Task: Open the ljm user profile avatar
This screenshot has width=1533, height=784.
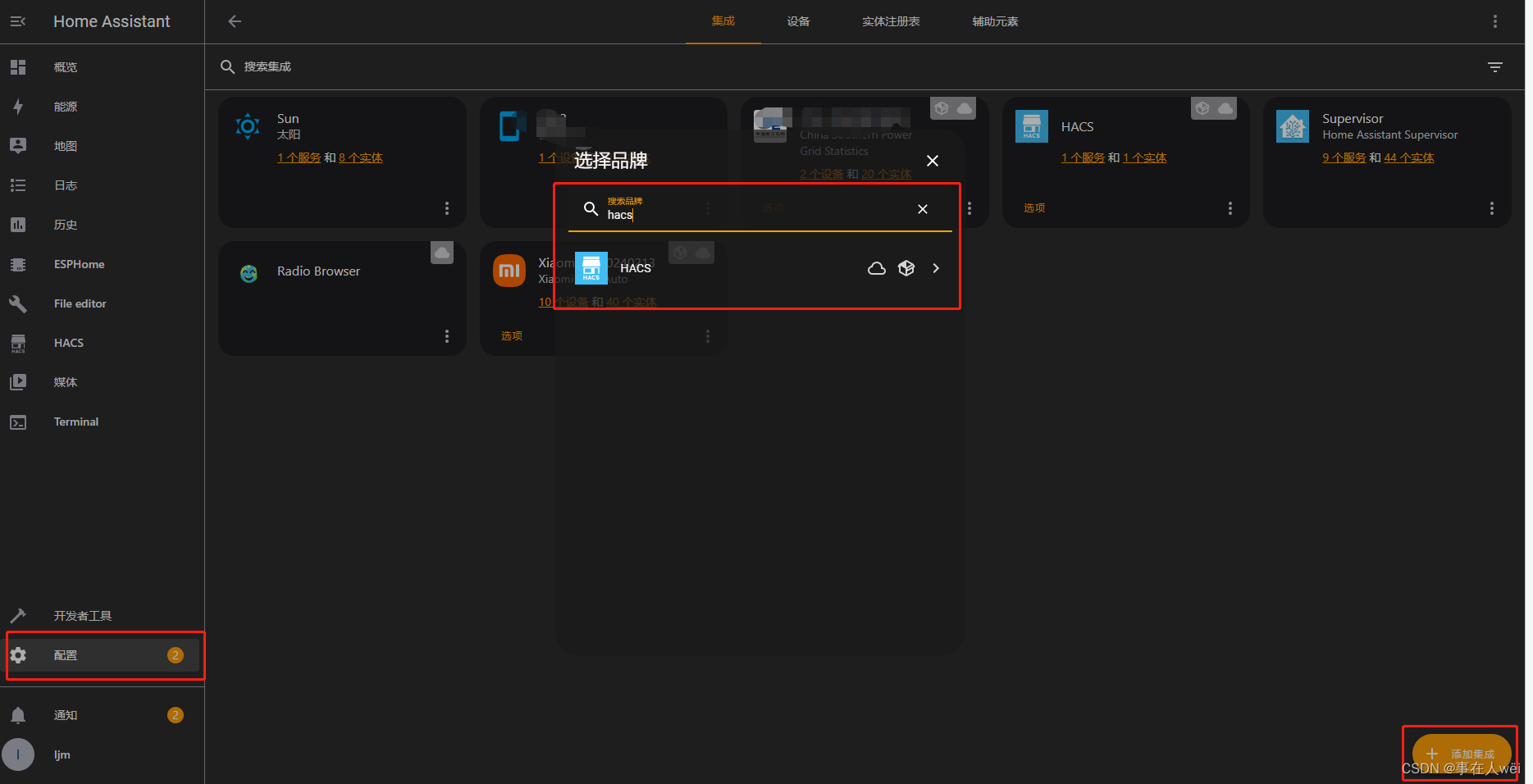Action: tap(18, 754)
